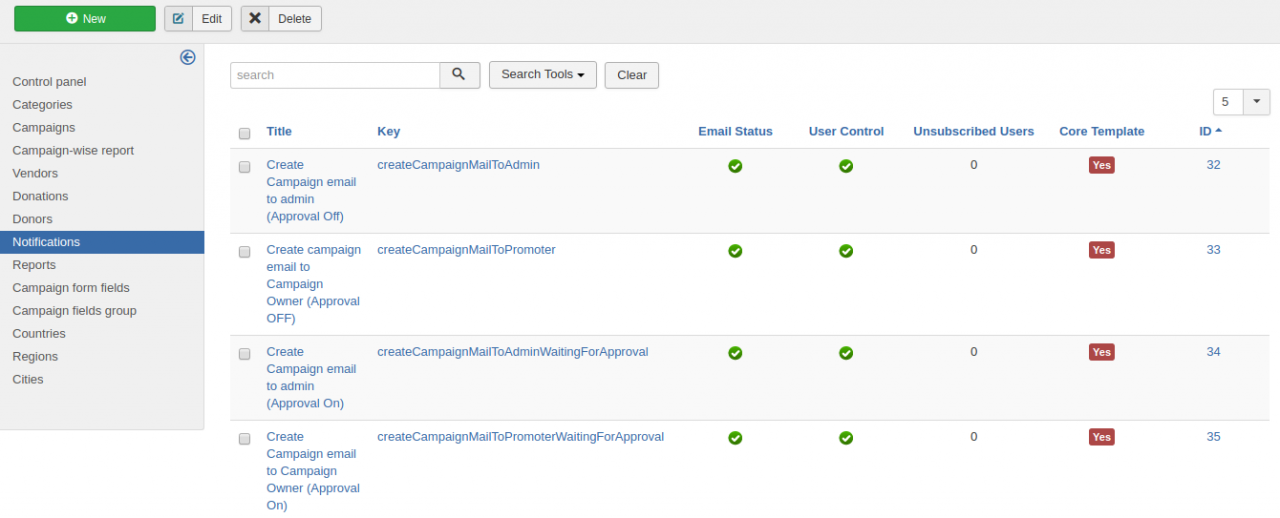Toggle User Control checkmark for createCampaignMailToPromoter
1280x518 pixels.
[x=846, y=251]
